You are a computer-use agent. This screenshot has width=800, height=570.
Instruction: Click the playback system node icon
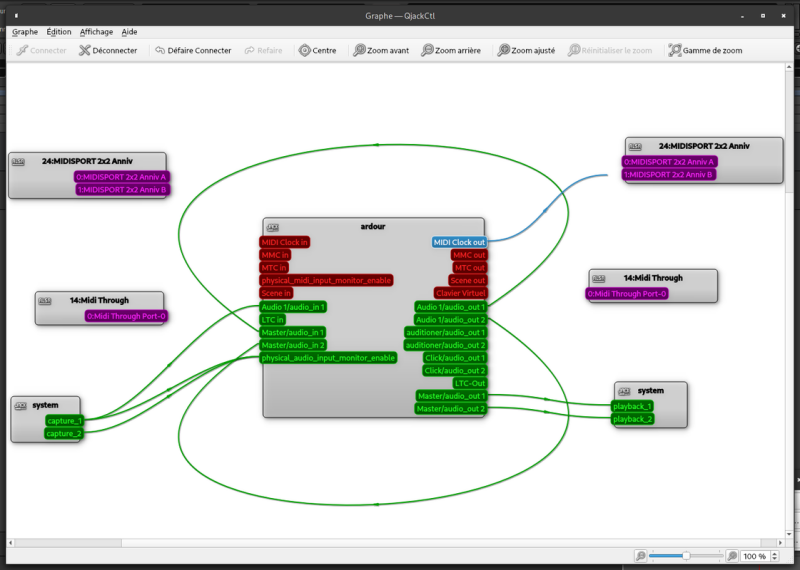[624, 391]
